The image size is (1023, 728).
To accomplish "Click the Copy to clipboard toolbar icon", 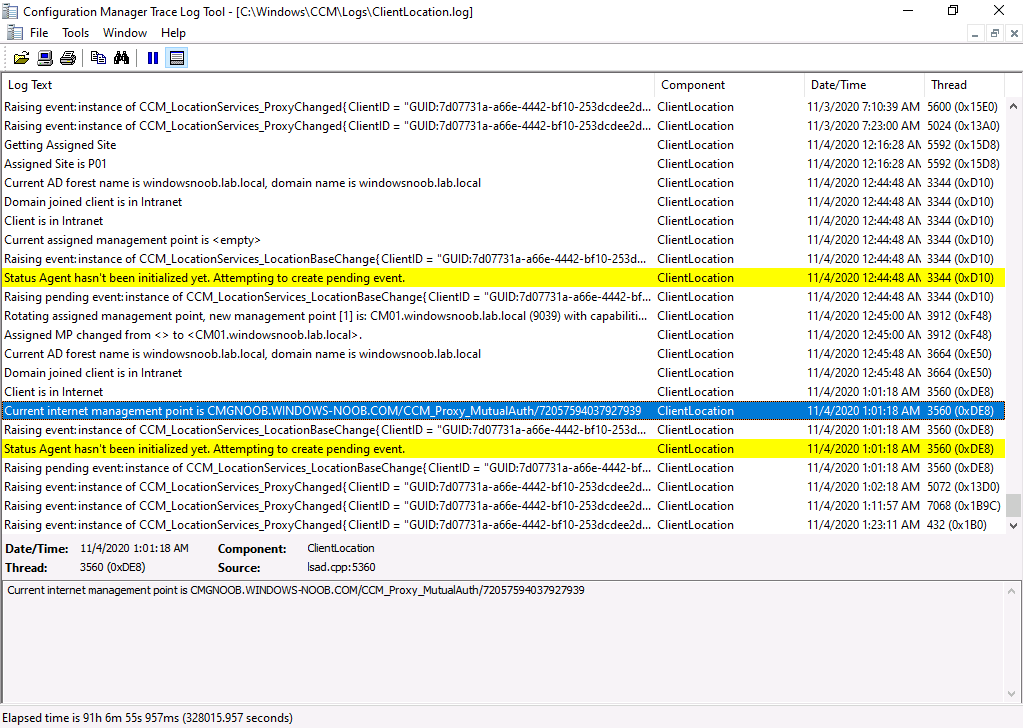I will click(x=99, y=58).
